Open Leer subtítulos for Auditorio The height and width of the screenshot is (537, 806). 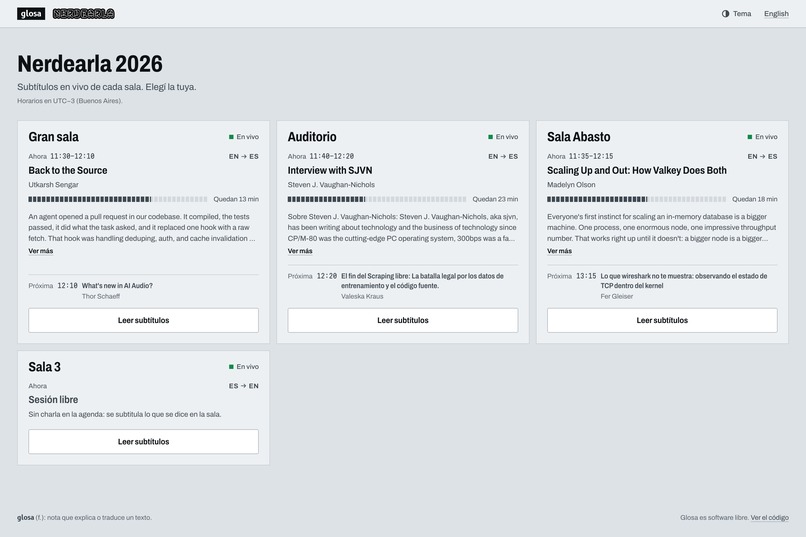pyautogui.click(x=402, y=320)
